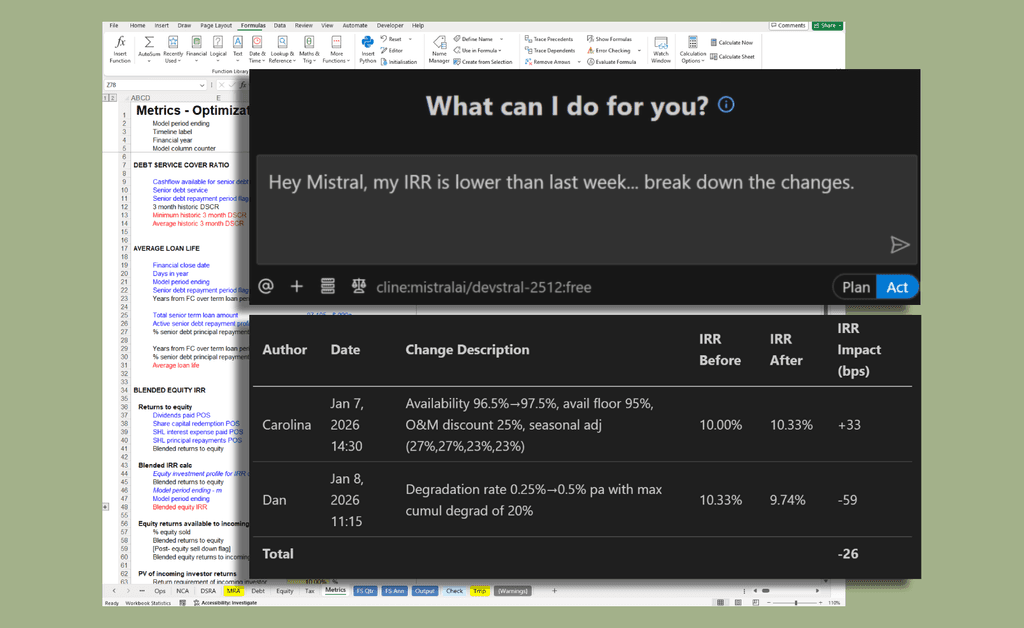Open the Watch Window

(x=661, y=50)
